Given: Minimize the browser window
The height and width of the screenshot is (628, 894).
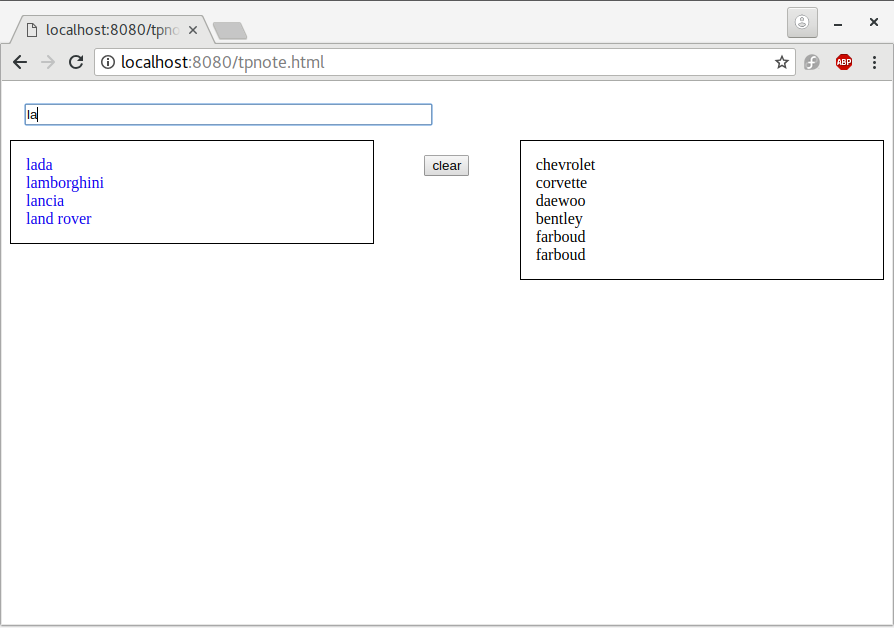Looking at the screenshot, I should pos(838,23).
